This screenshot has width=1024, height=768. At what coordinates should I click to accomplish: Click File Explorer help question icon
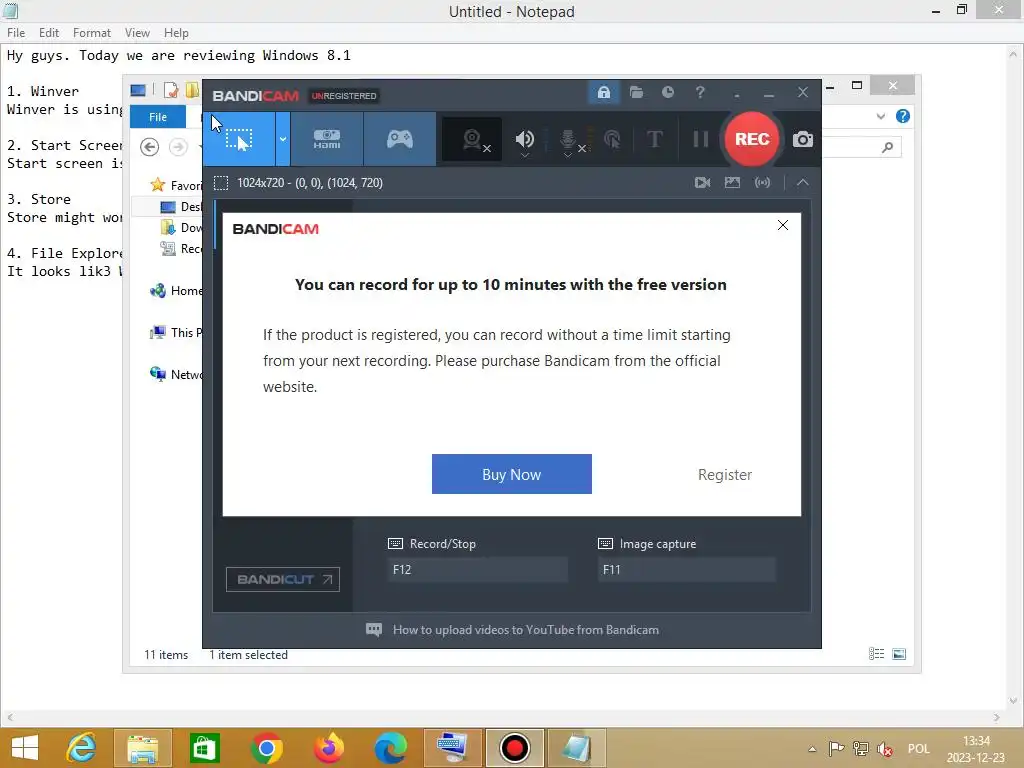pyautogui.click(x=903, y=116)
